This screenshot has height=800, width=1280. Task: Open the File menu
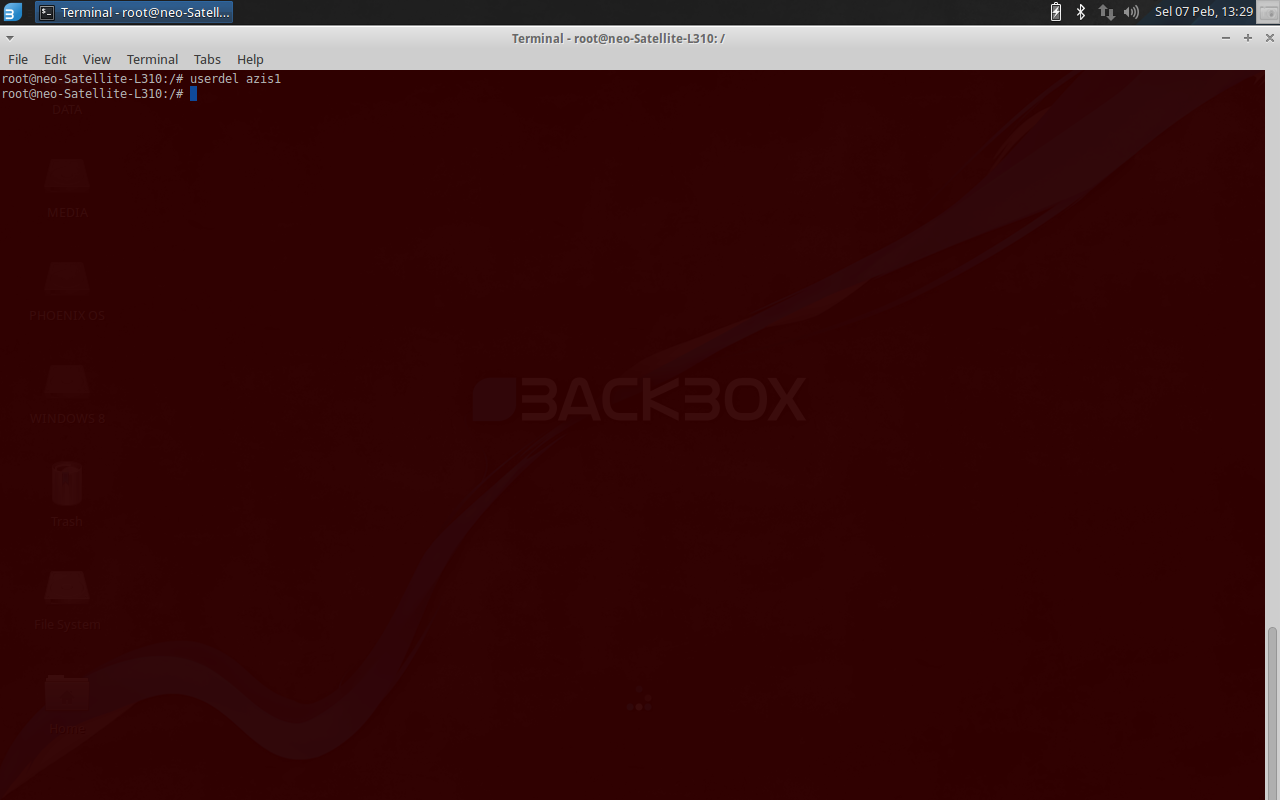pyautogui.click(x=18, y=59)
